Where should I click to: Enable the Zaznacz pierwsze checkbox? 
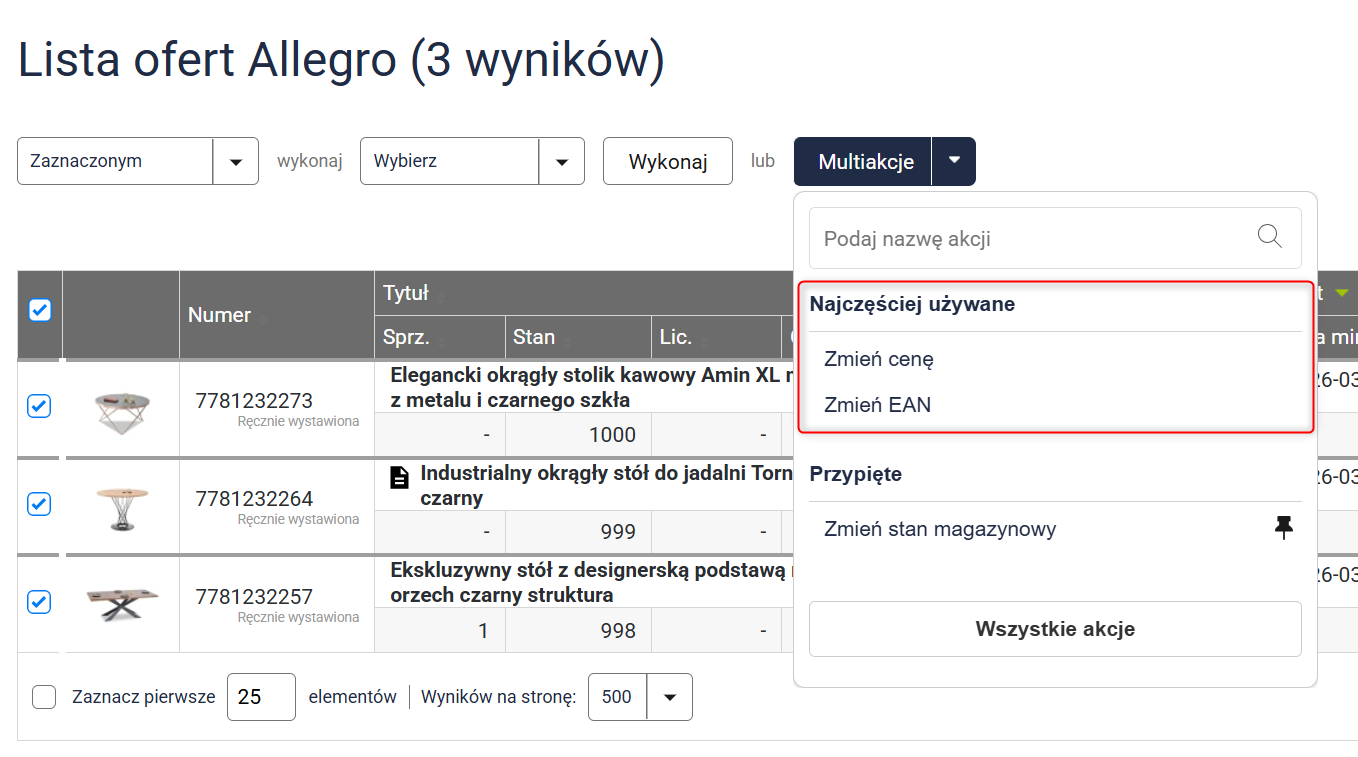coord(44,697)
